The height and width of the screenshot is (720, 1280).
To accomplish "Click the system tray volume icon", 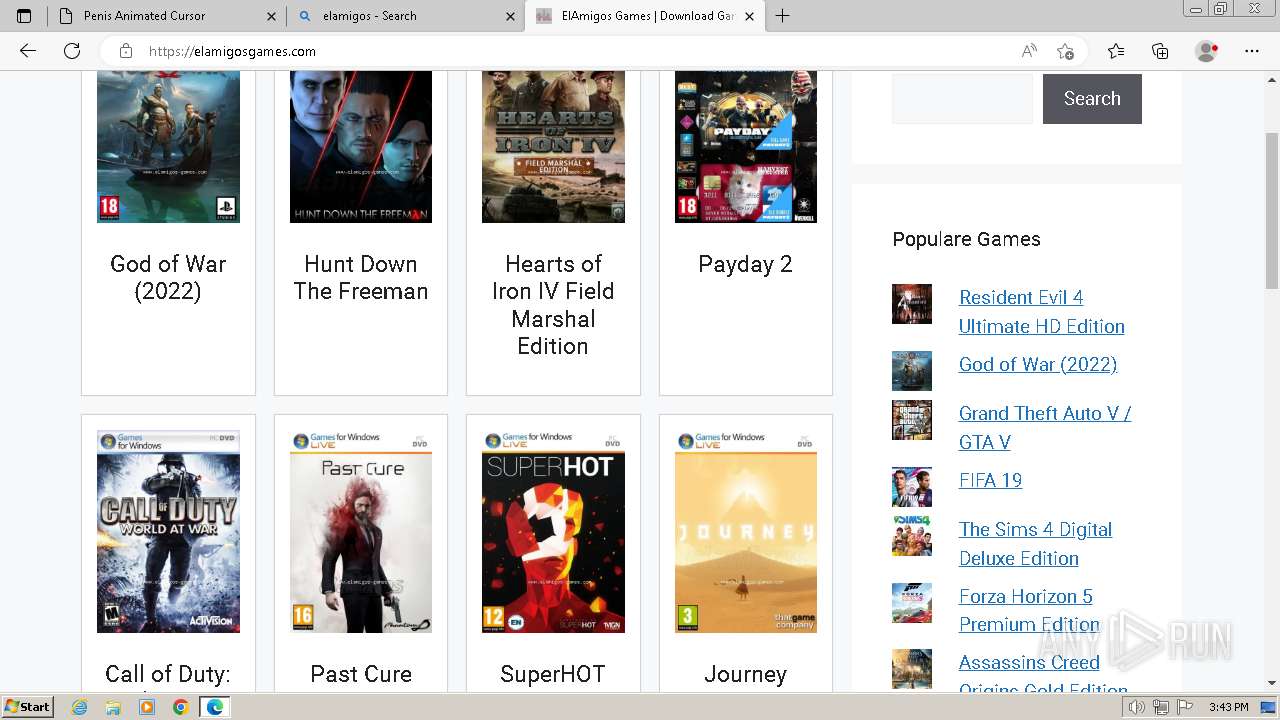I will point(1137,707).
